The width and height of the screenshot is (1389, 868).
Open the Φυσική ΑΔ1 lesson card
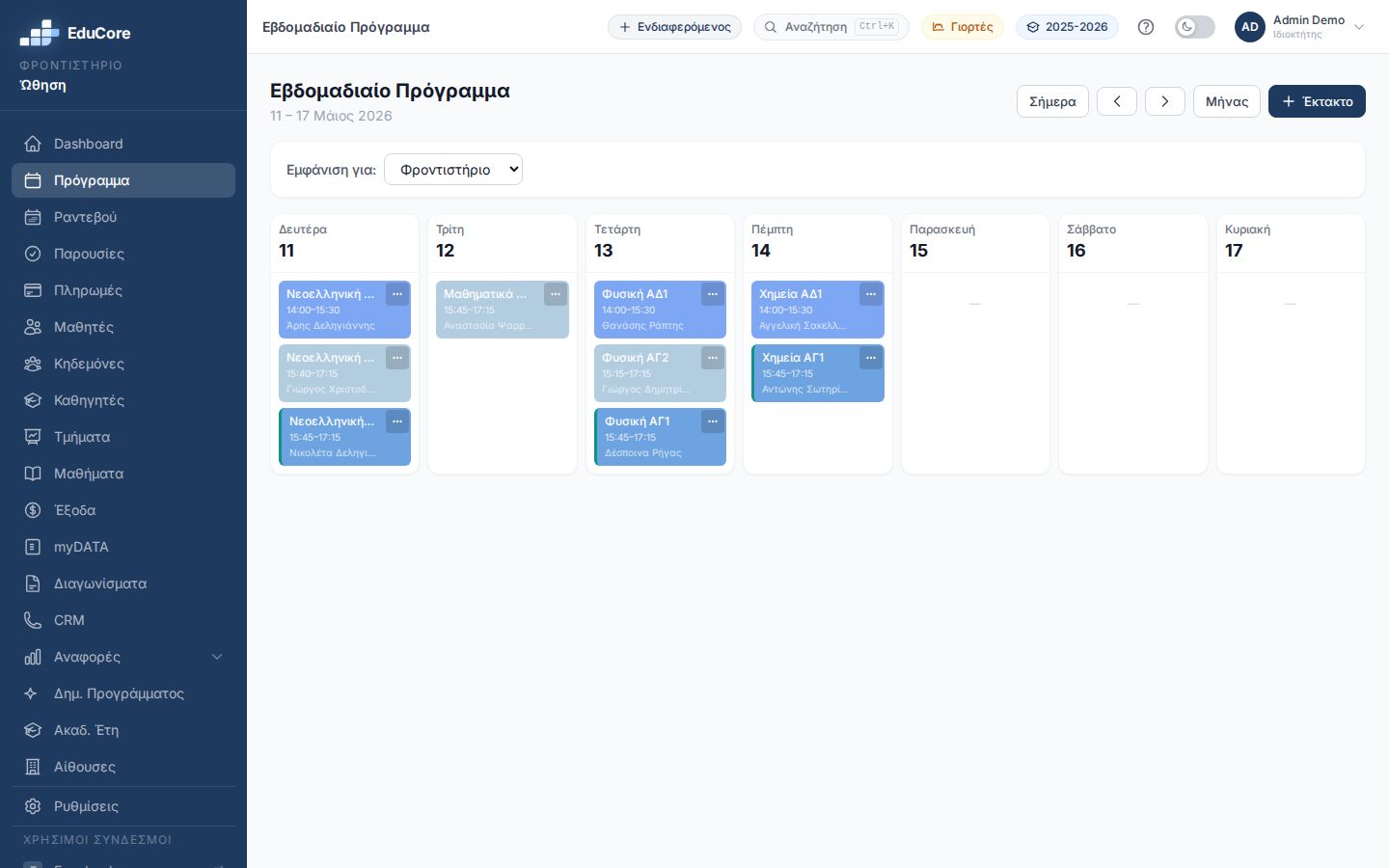pyautogui.click(x=660, y=310)
